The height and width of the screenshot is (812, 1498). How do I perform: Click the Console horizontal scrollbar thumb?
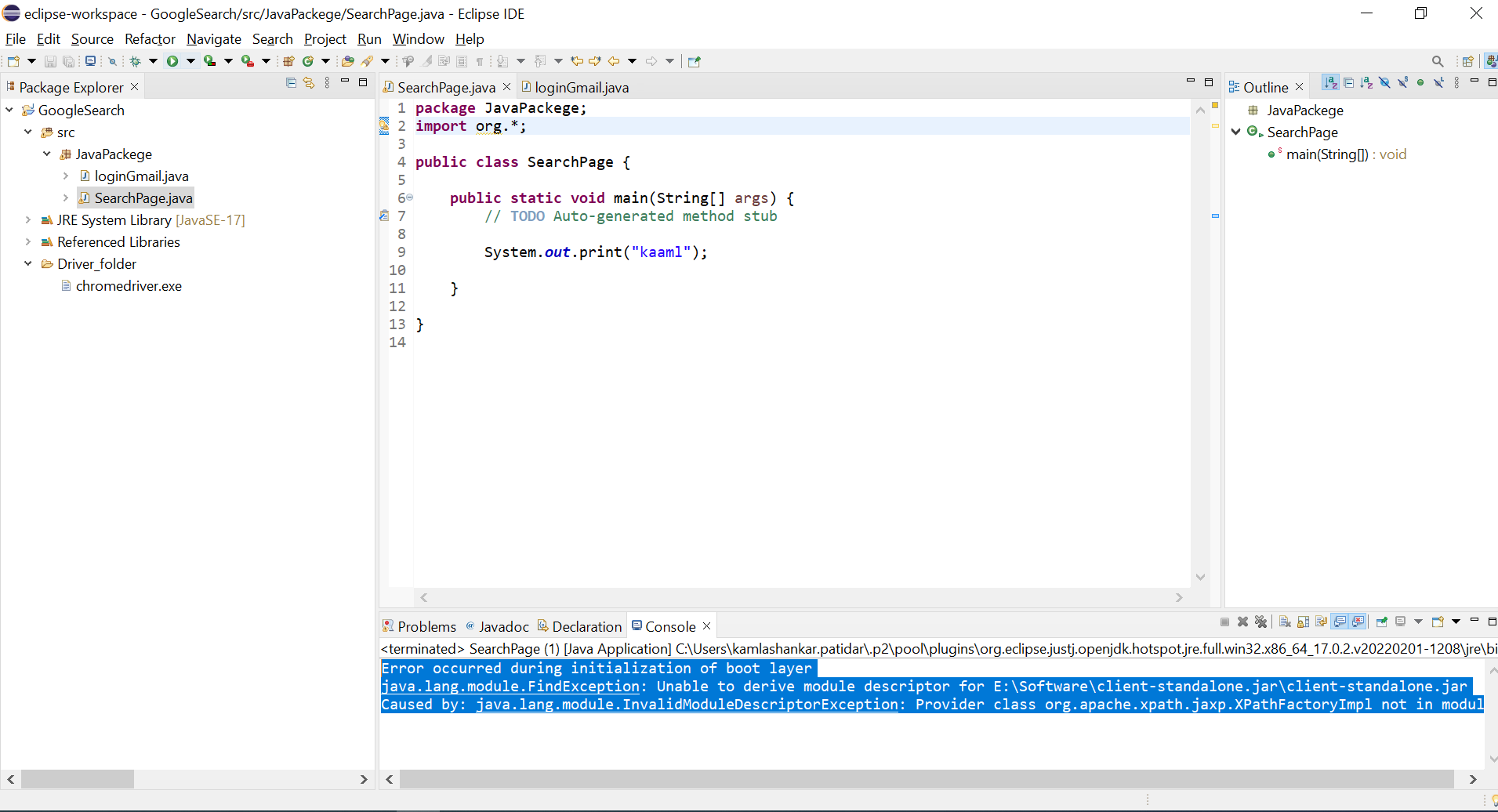(927, 779)
